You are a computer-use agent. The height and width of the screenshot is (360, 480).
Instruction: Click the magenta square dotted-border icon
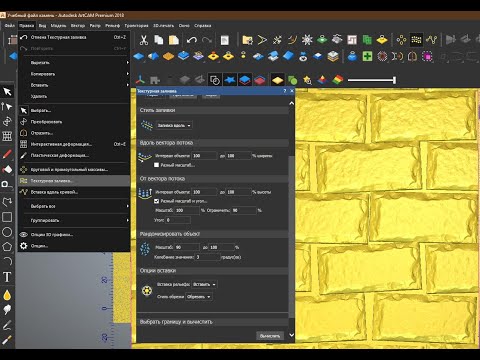(427, 56)
